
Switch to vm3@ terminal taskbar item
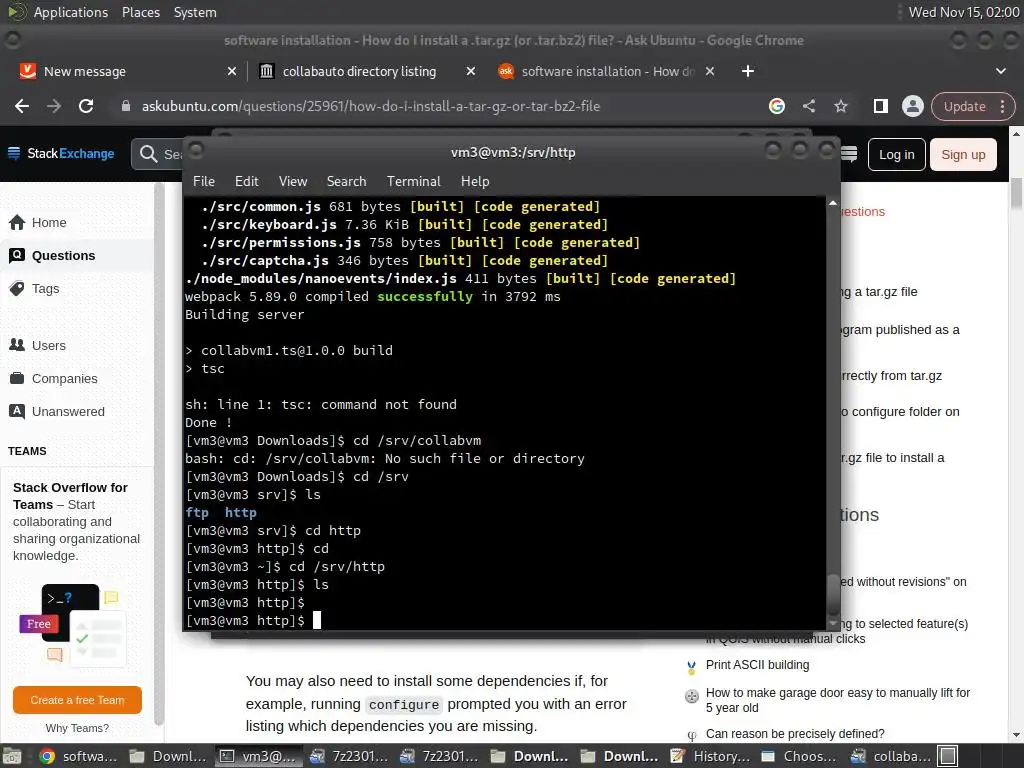pos(257,756)
